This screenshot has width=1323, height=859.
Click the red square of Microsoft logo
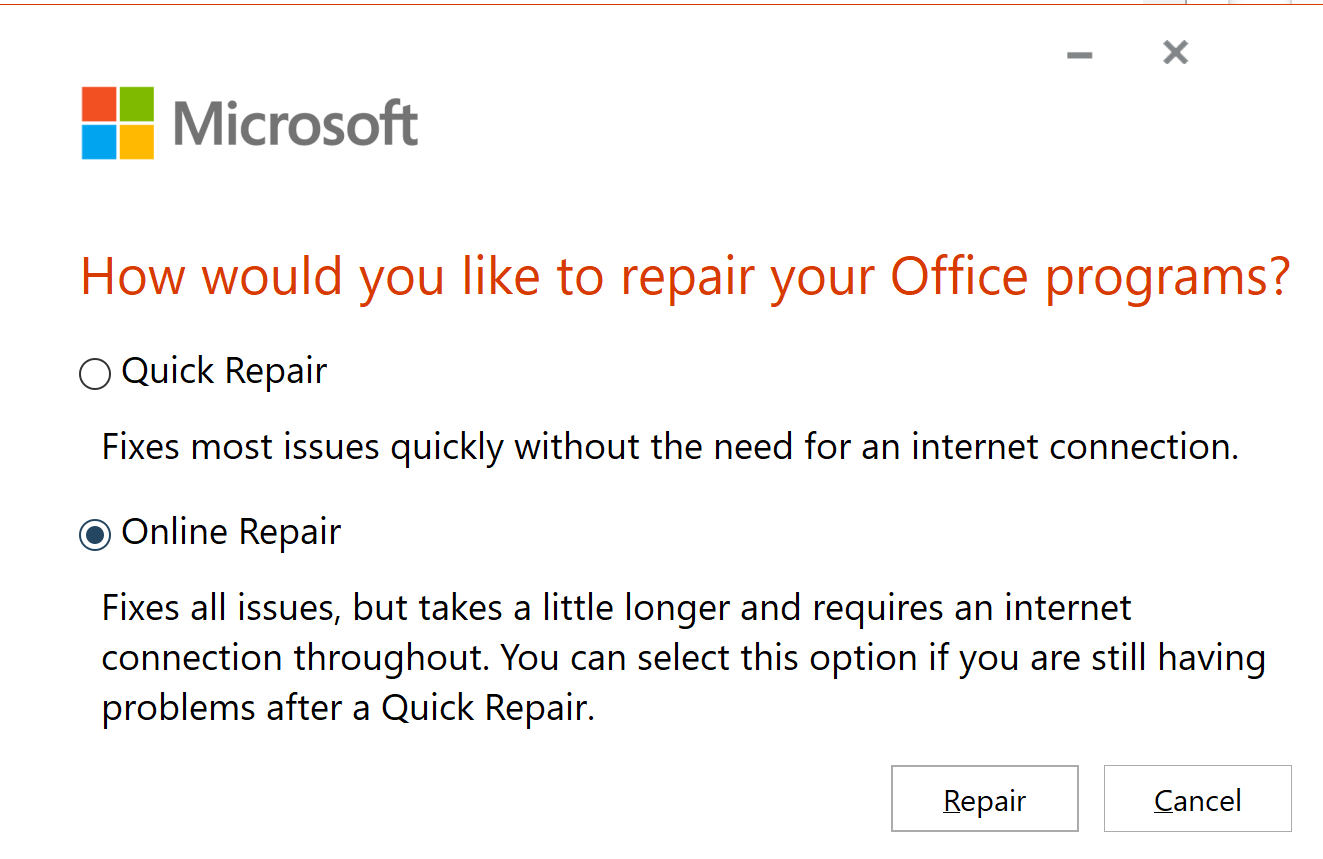[x=99, y=104]
